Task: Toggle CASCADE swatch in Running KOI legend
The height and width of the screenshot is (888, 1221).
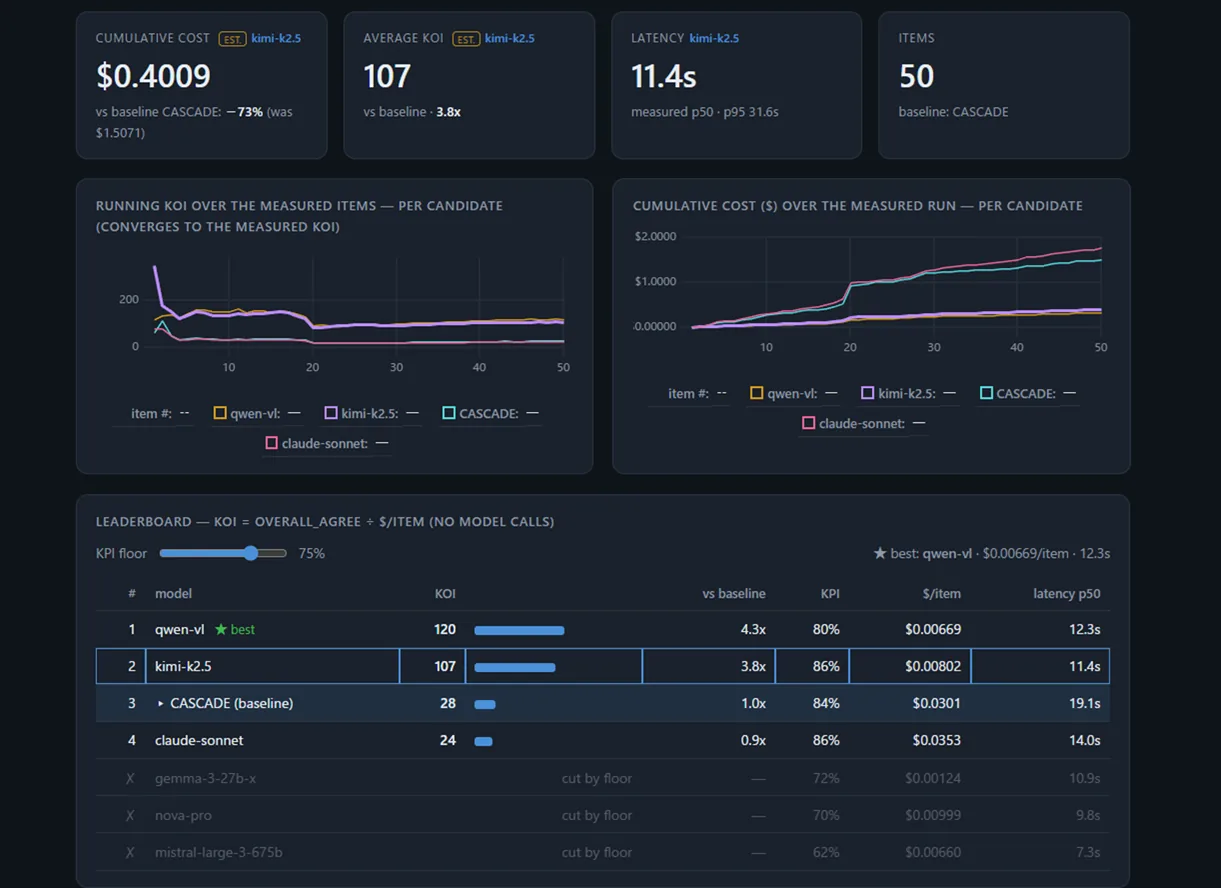Action: pos(449,413)
